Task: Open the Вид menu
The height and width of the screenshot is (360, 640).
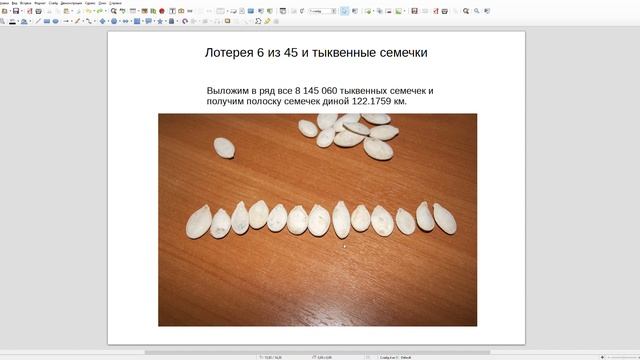Action: point(15,2)
